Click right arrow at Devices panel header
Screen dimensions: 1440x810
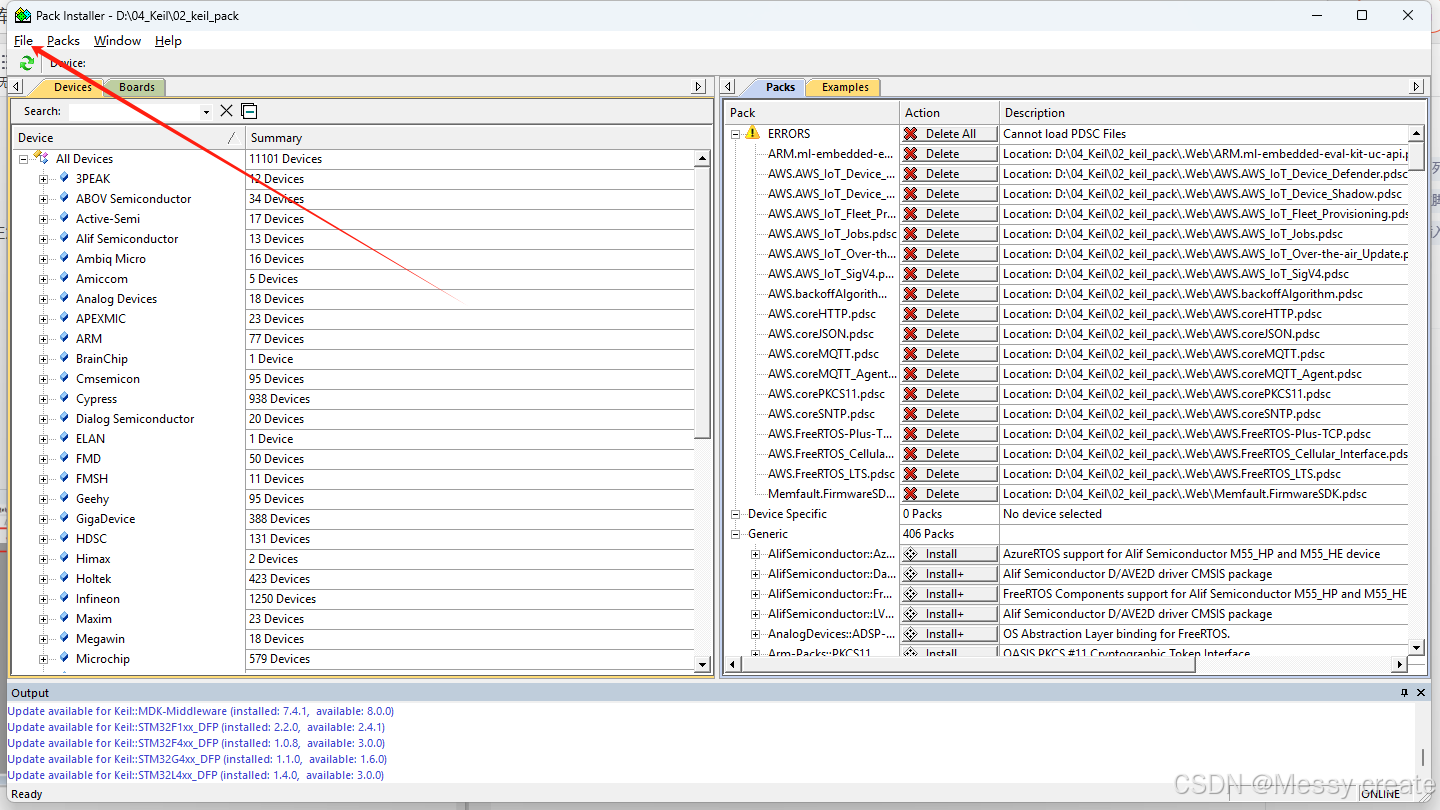point(700,87)
